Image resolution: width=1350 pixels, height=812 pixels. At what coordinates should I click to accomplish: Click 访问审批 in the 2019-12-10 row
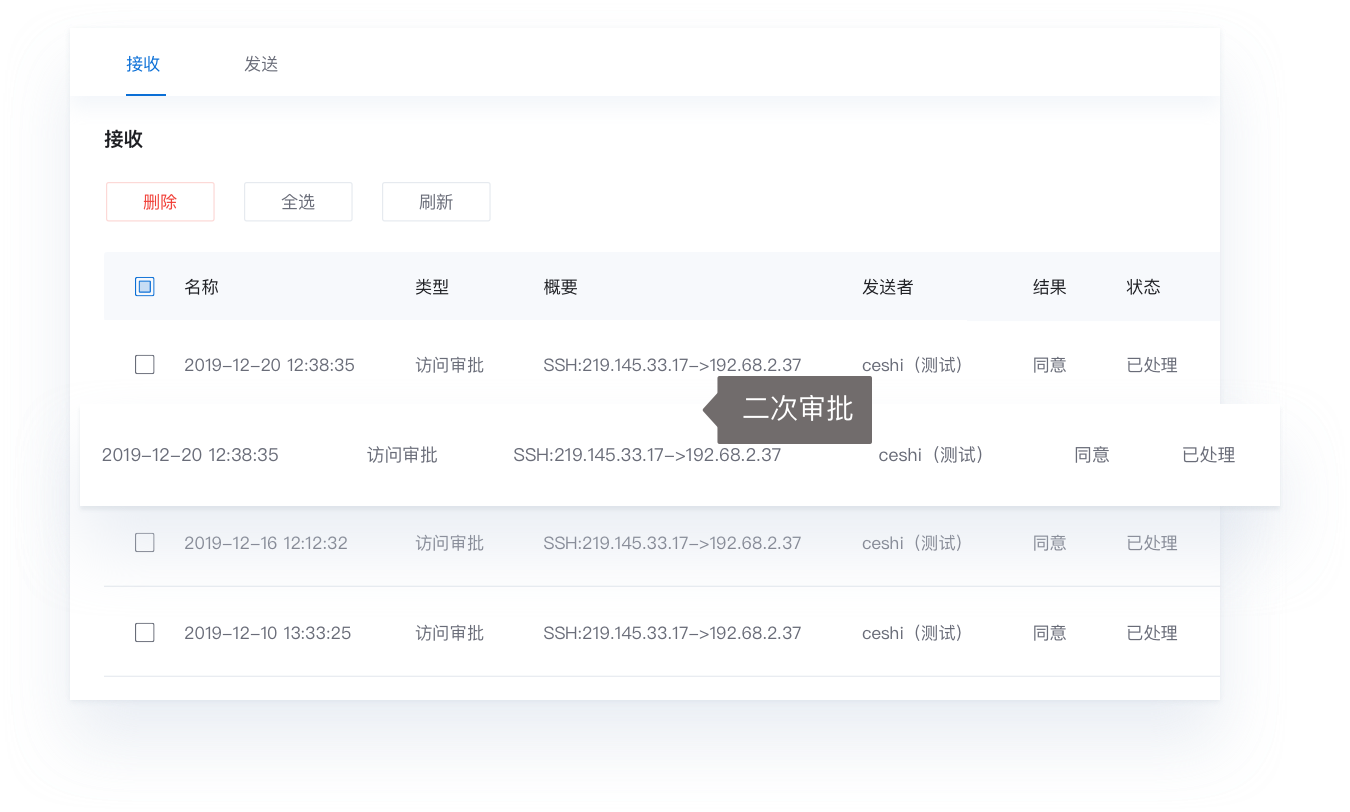[x=450, y=633]
